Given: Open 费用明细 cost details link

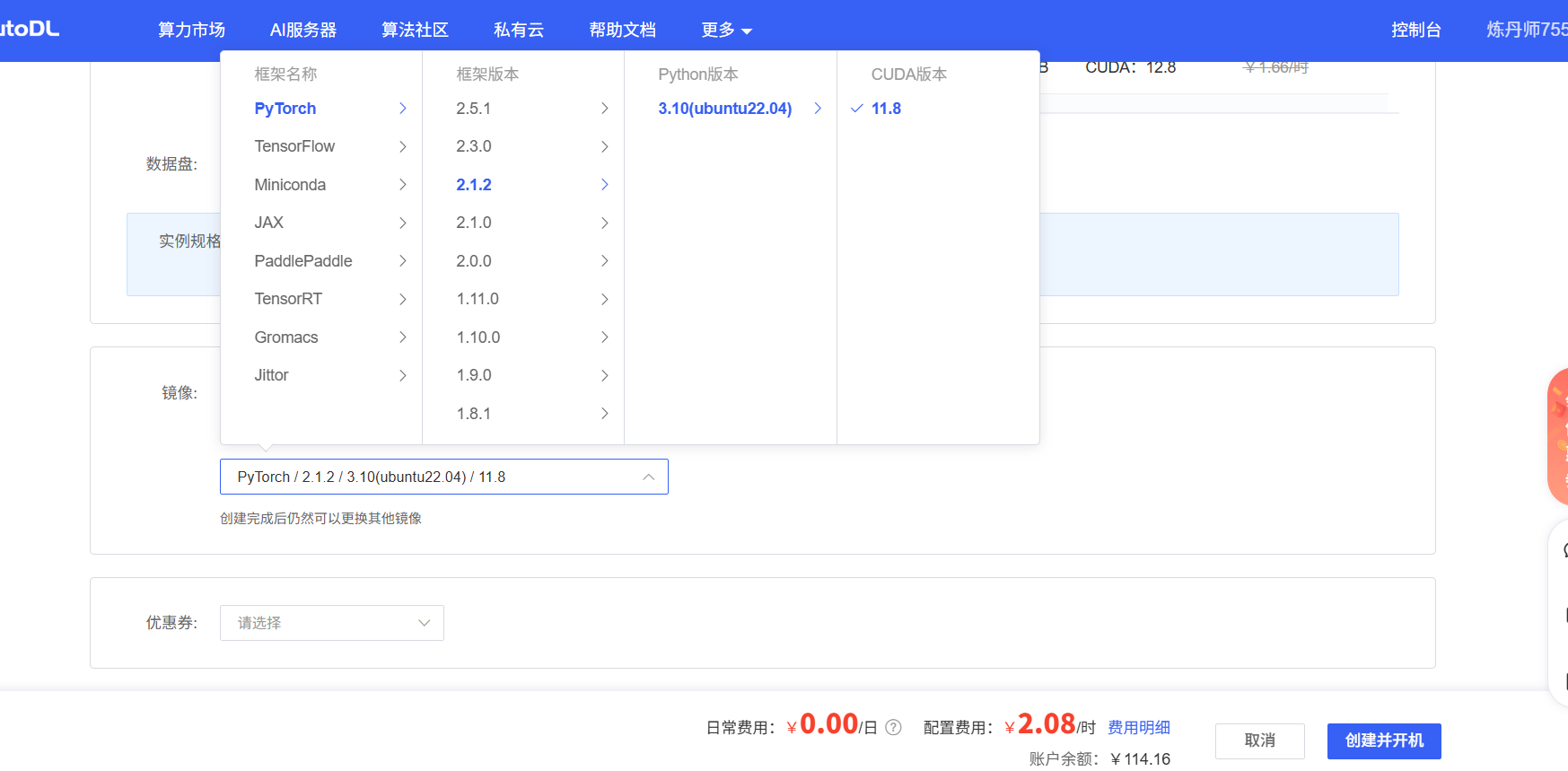Looking at the screenshot, I should [x=1139, y=728].
